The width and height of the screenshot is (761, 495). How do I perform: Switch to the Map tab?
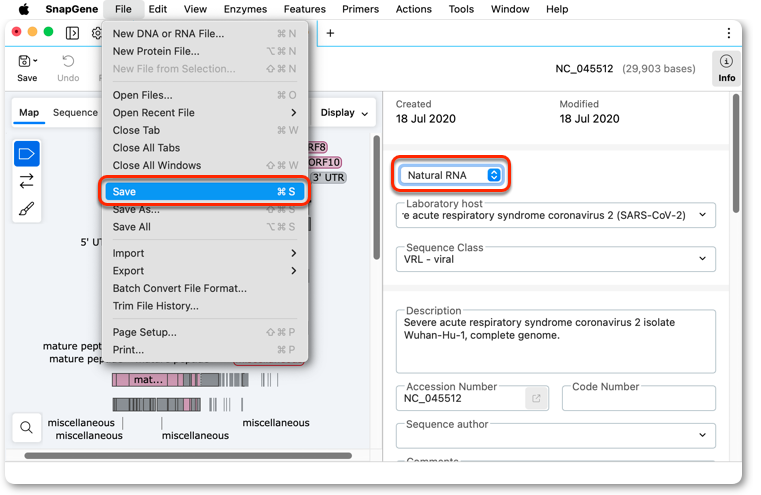(x=29, y=113)
